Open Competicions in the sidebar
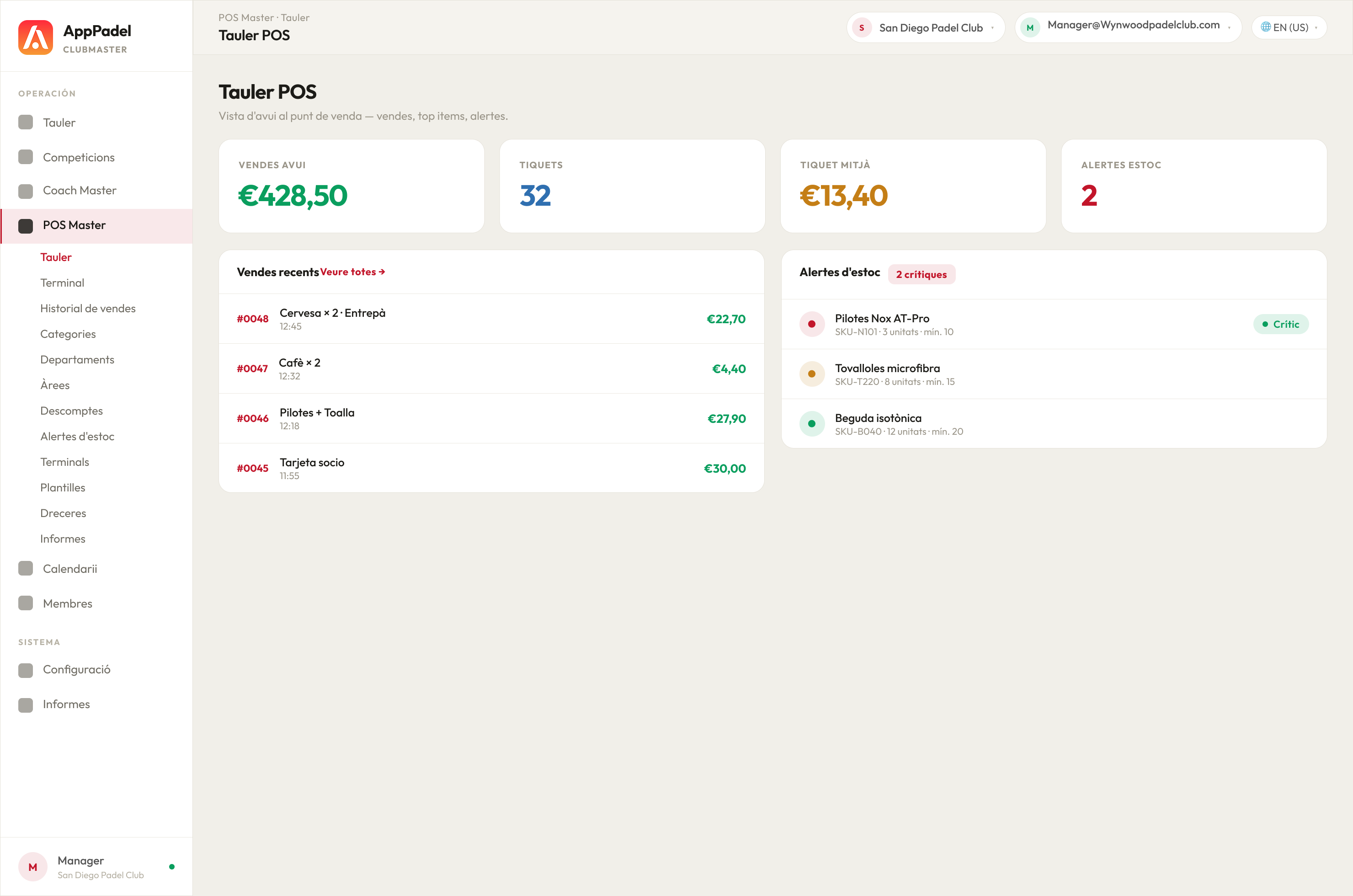The height and width of the screenshot is (896, 1353). point(96,157)
